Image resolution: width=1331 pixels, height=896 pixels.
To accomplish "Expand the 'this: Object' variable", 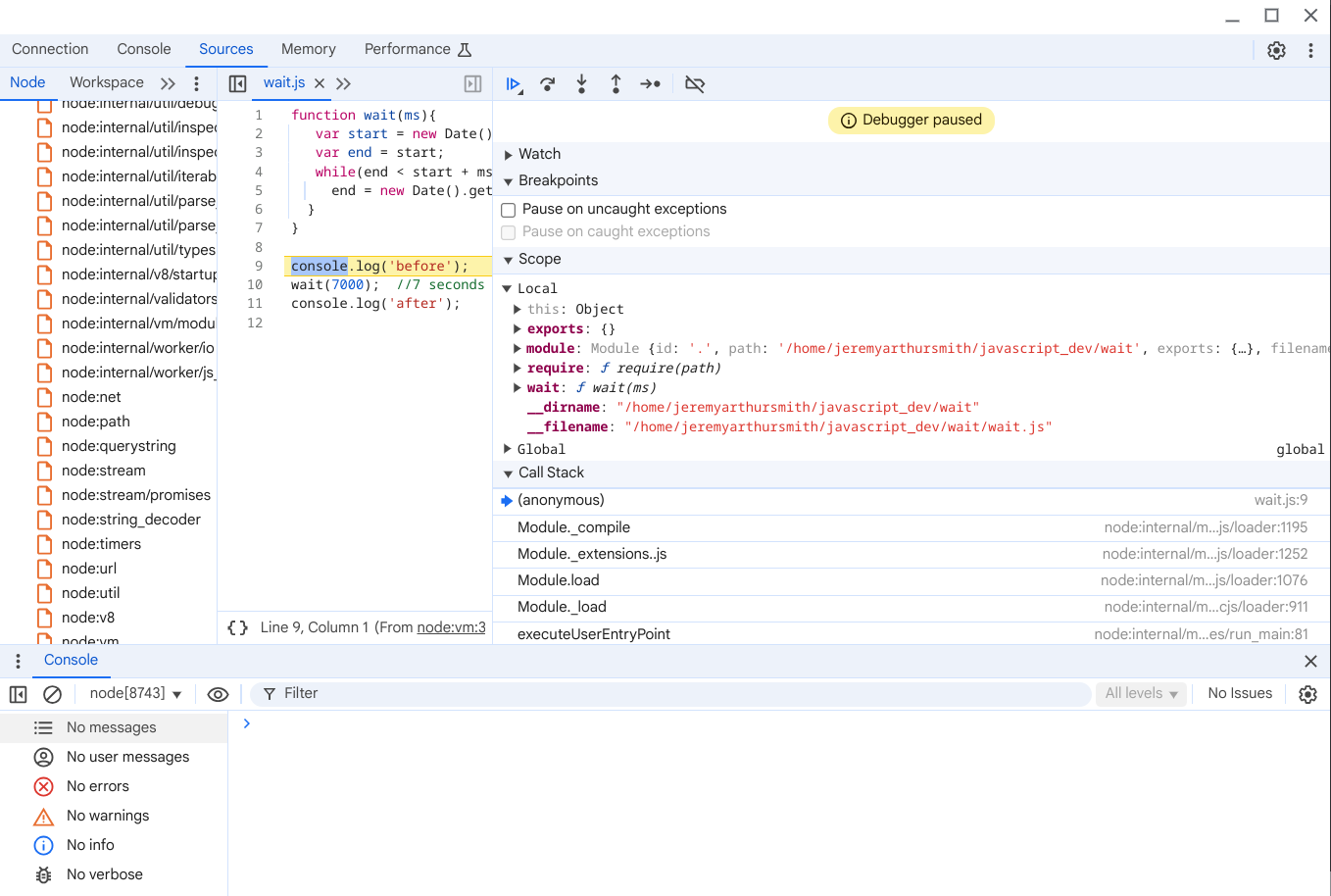I will 517,309.
